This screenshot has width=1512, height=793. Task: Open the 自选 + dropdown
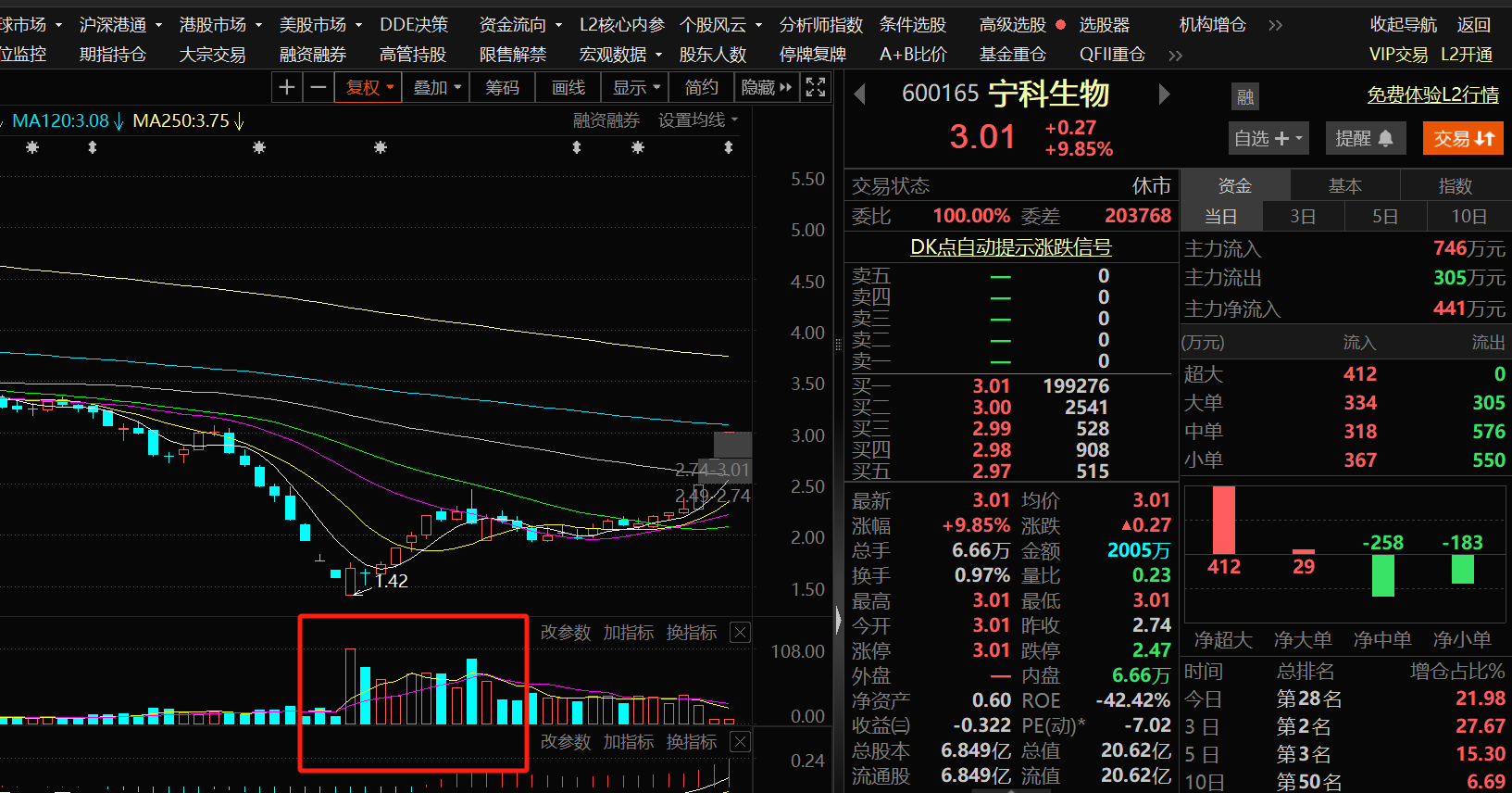(x=1268, y=138)
